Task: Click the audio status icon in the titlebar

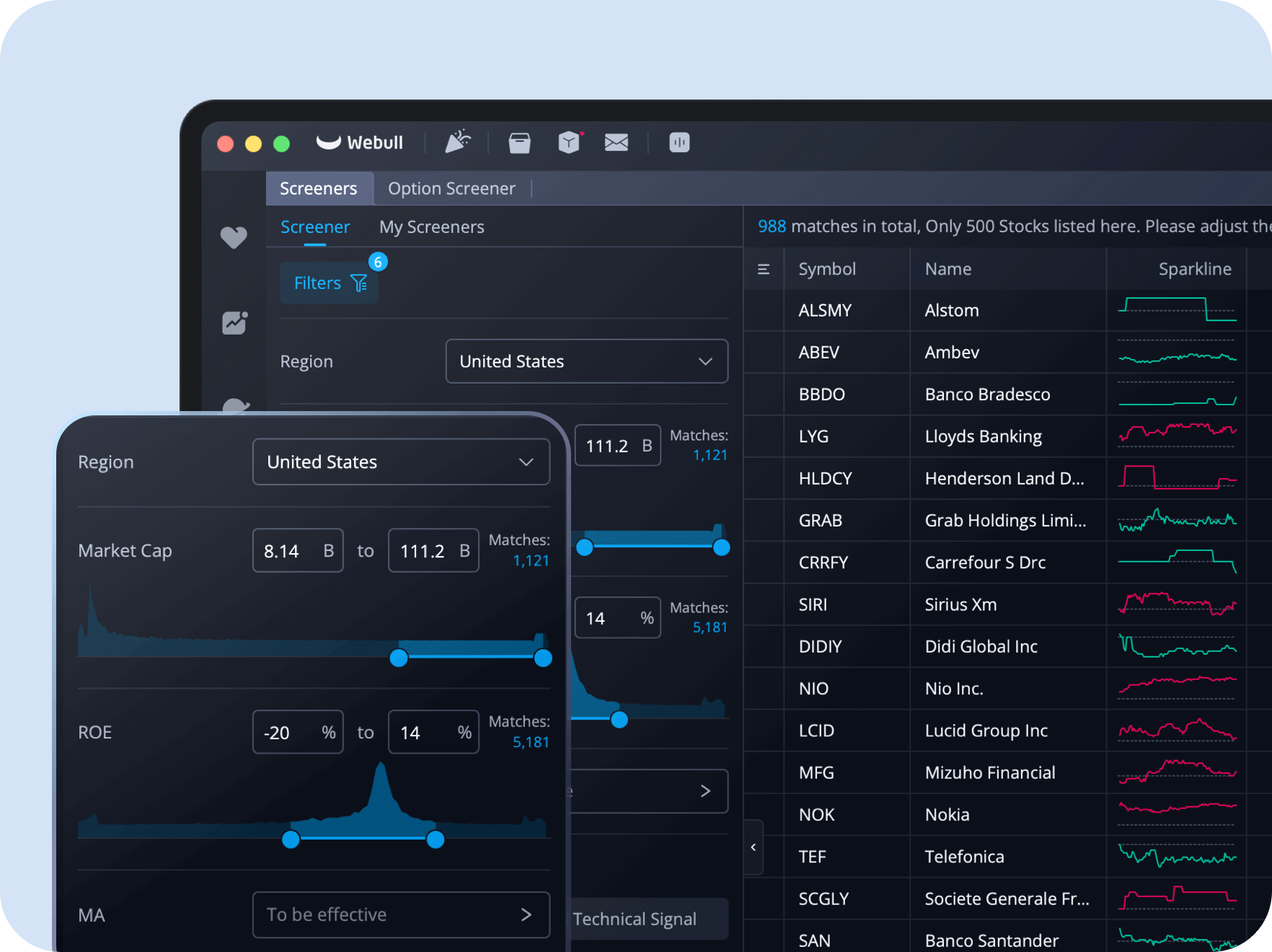Action: [678, 142]
